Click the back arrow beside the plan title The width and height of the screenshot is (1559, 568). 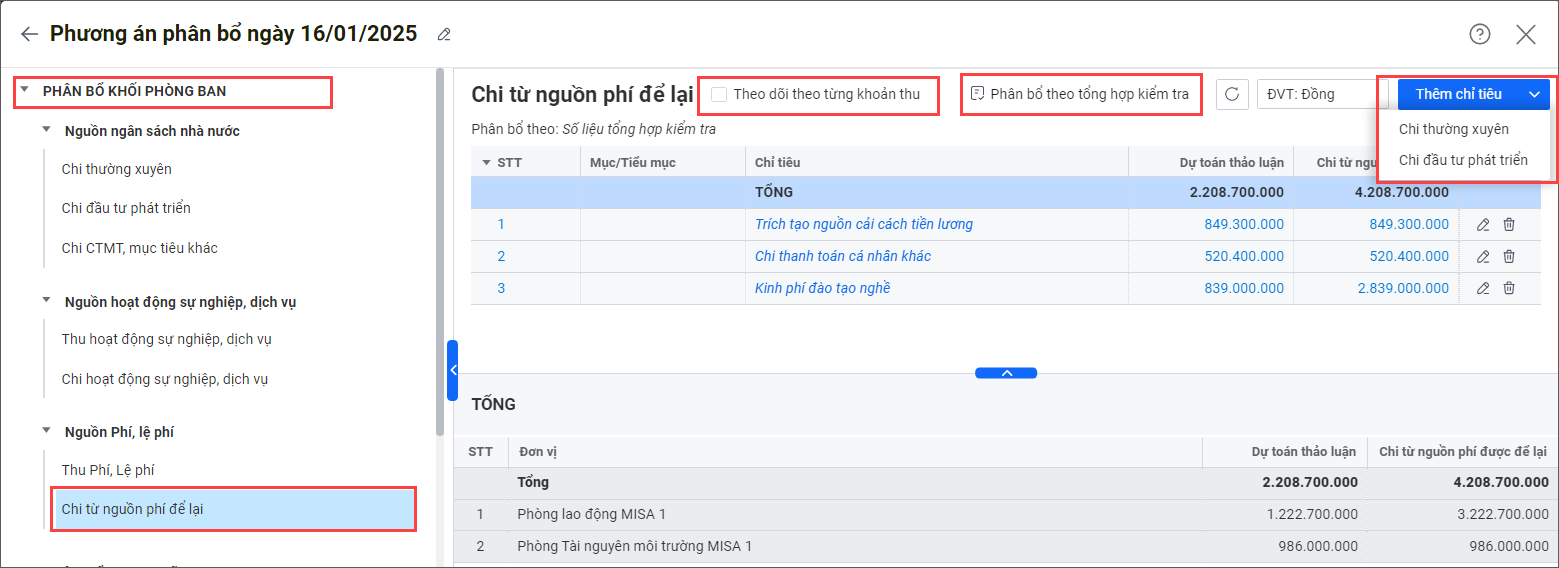tap(29, 34)
